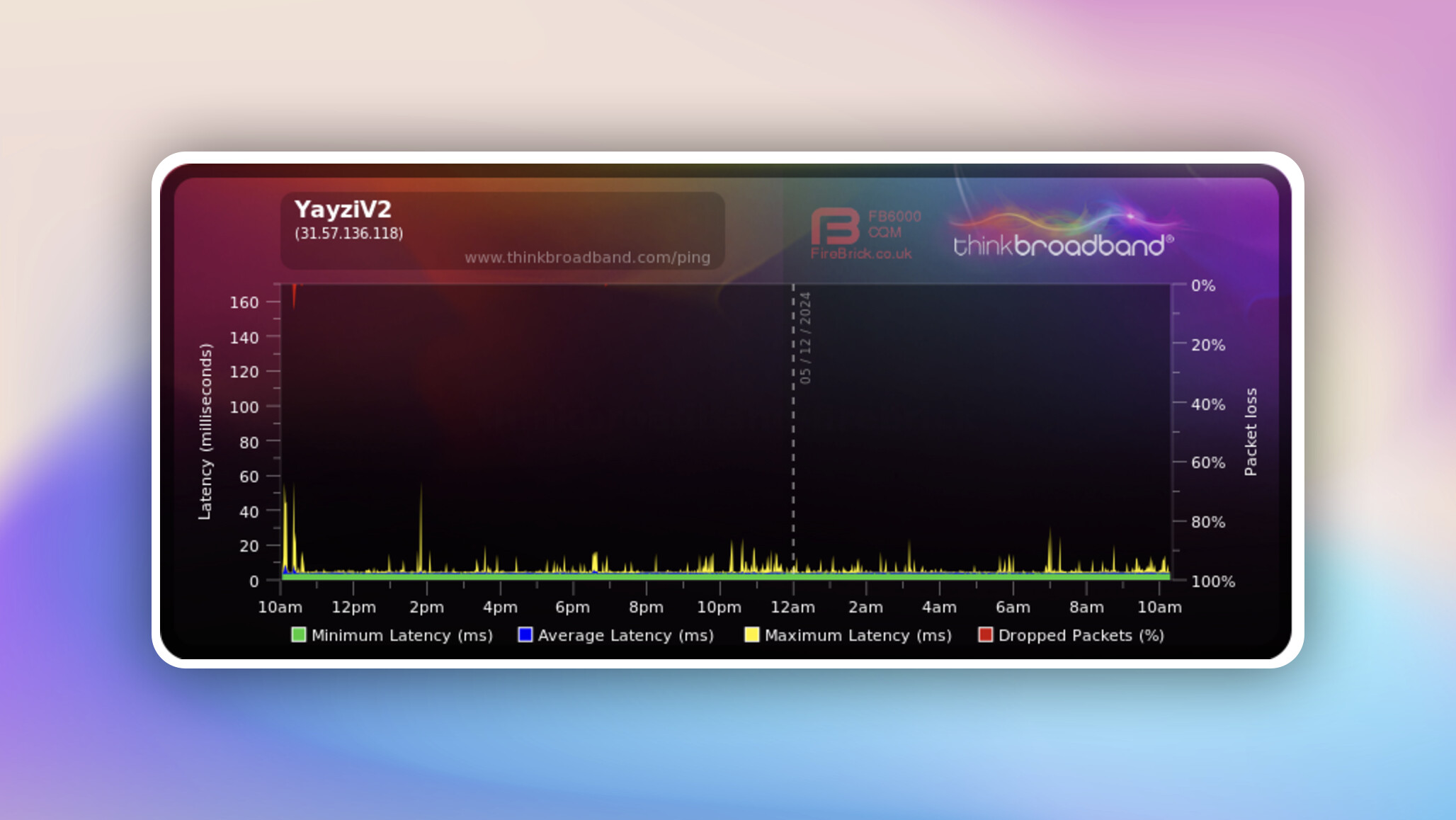The width and height of the screenshot is (1456, 820).
Task: Click the 6am time axis label
Action: point(1013,607)
